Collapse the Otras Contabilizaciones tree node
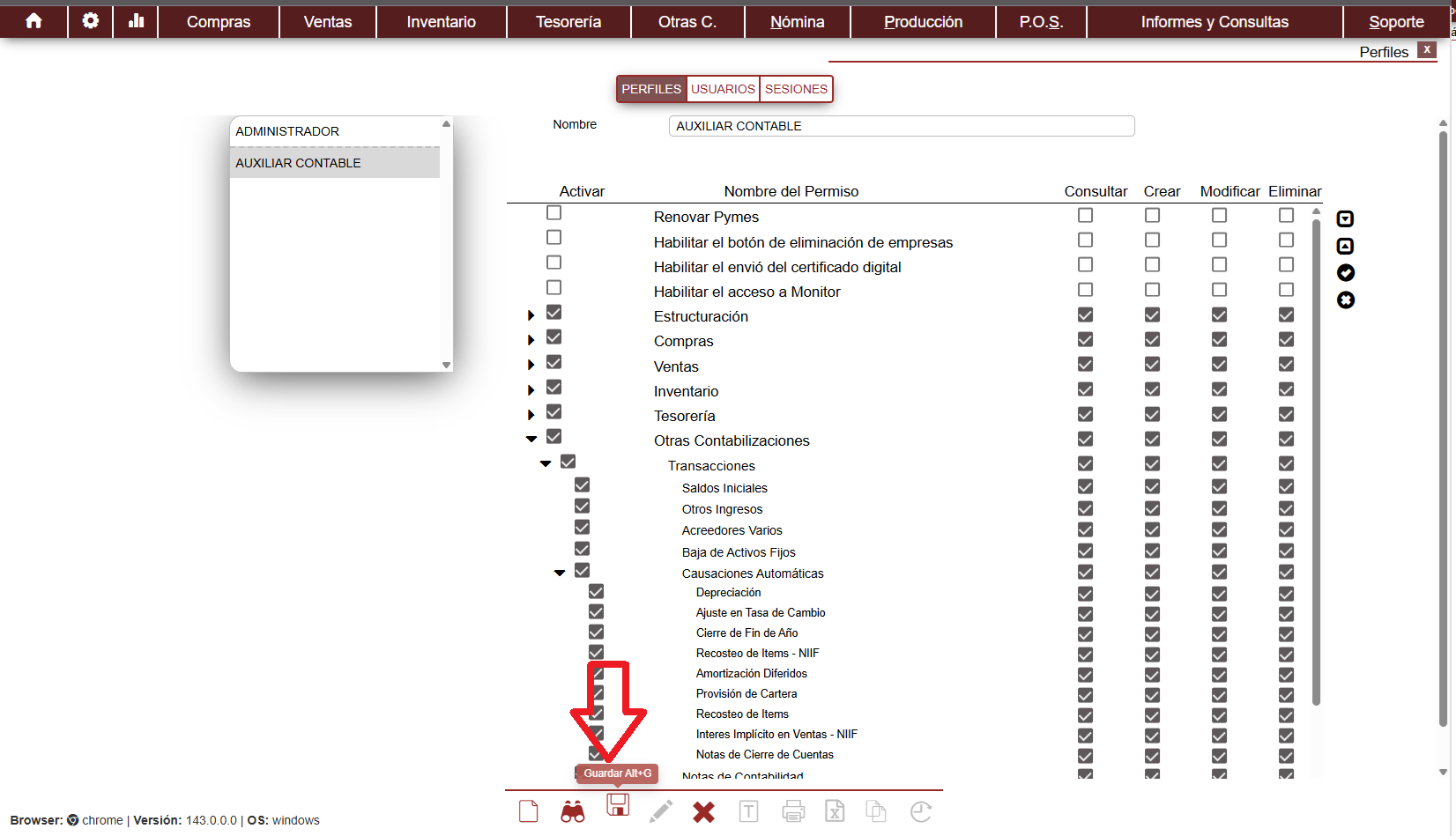 tap(531, 439)
